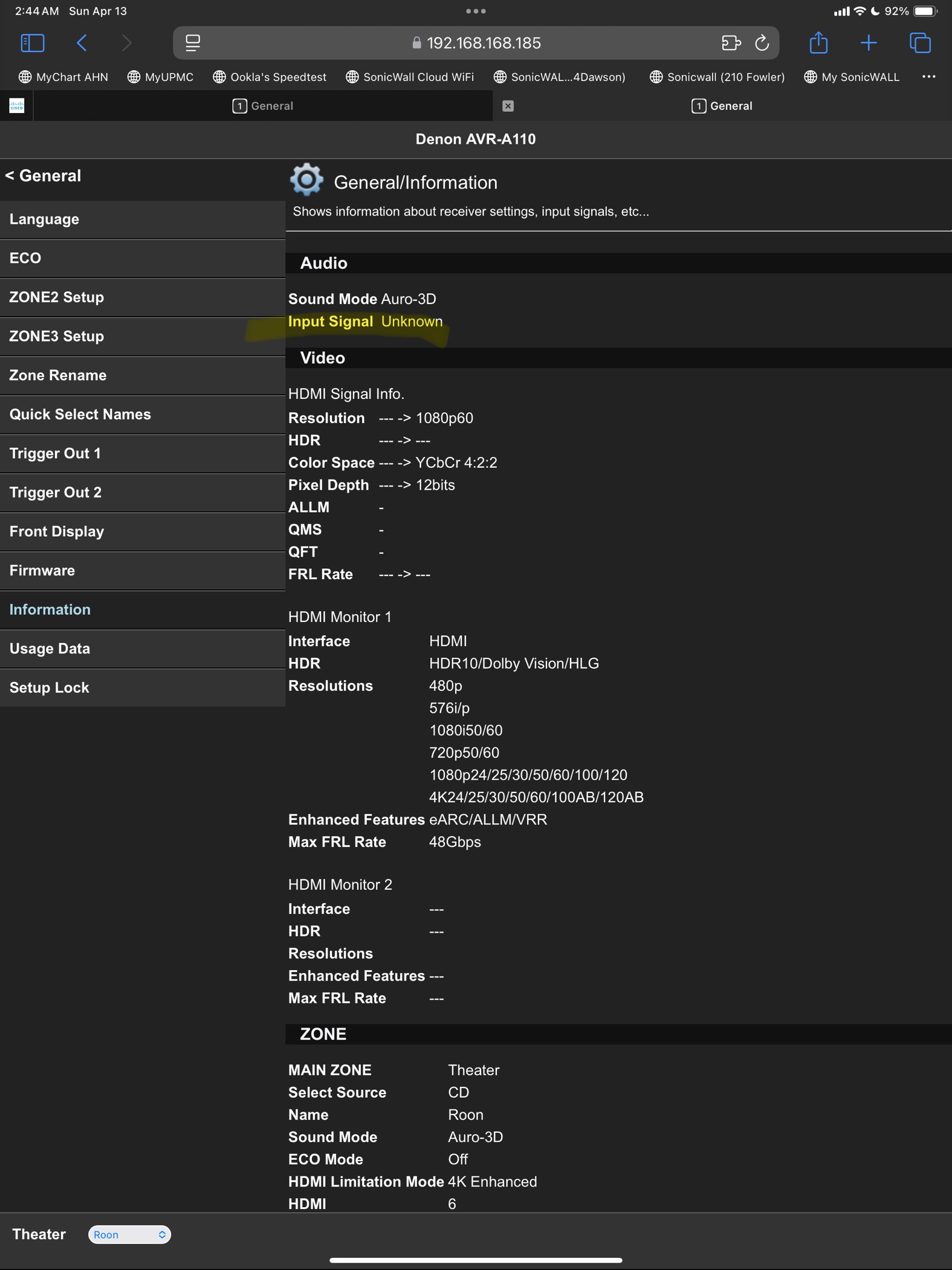Image resolution: width=952 pixels, height=1270 pixels.
Task: Open ZONE2 Setup
Action: (x=143, y=297)
